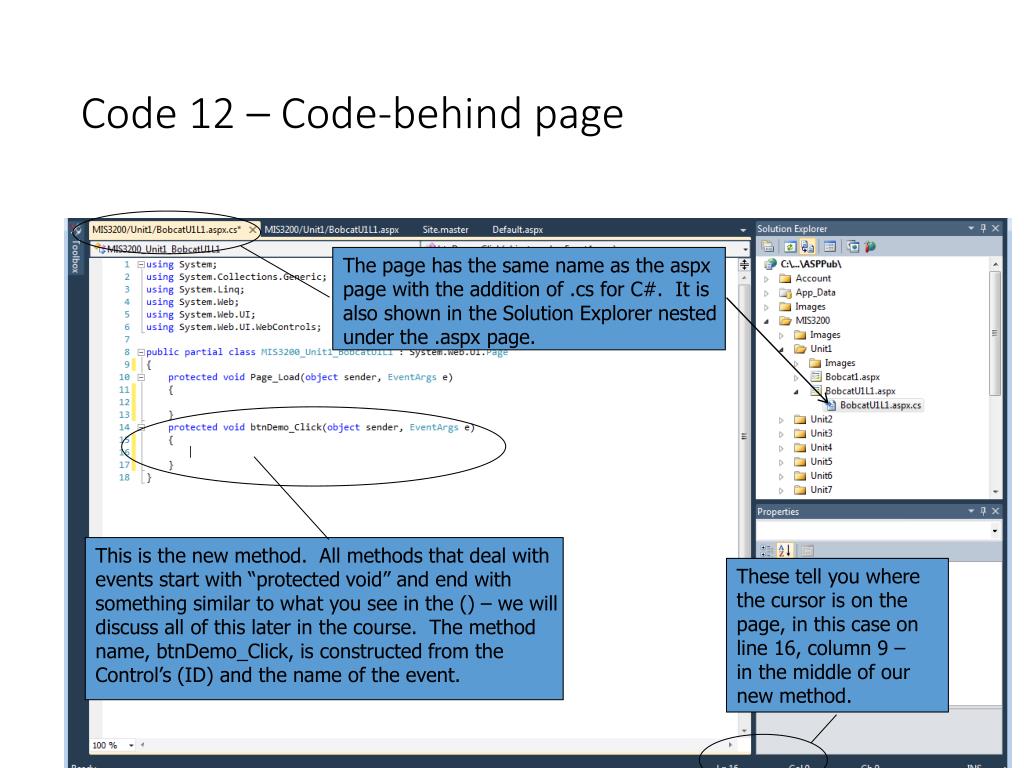The image size is (1024, 768).
Task: Collapse the public partial class region
Action: point(140,352)
